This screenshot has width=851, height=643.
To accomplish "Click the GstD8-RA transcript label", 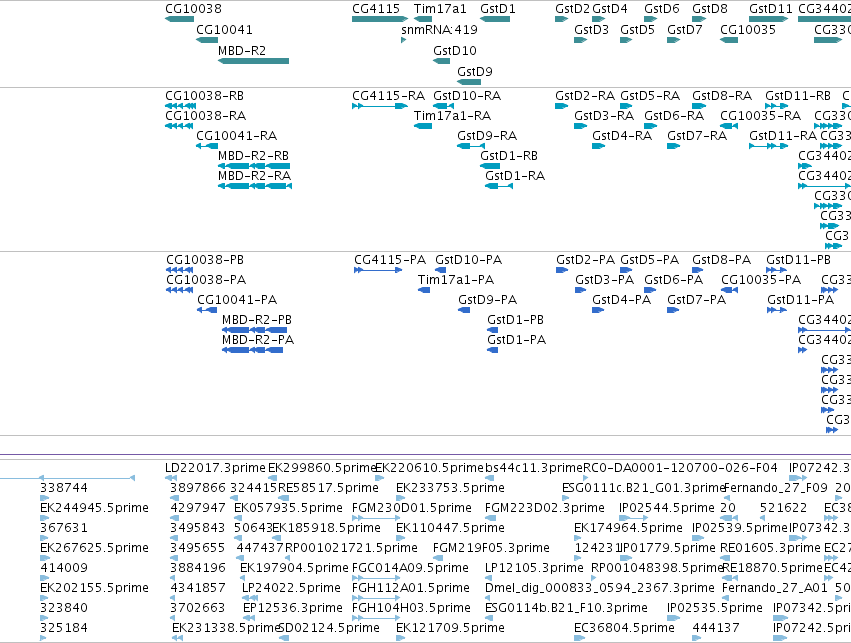I will point(722,96).
